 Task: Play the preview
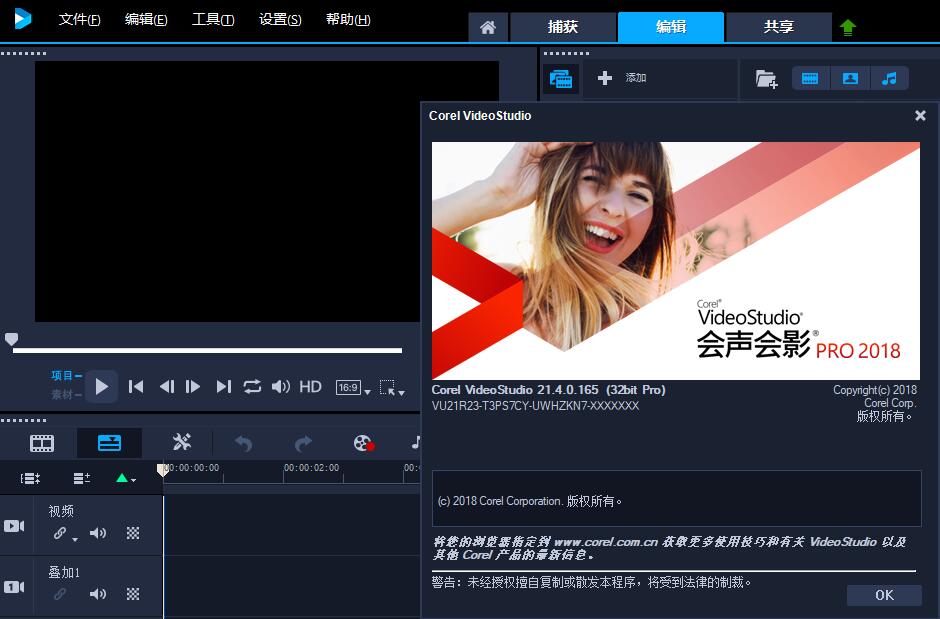(101, 387)
